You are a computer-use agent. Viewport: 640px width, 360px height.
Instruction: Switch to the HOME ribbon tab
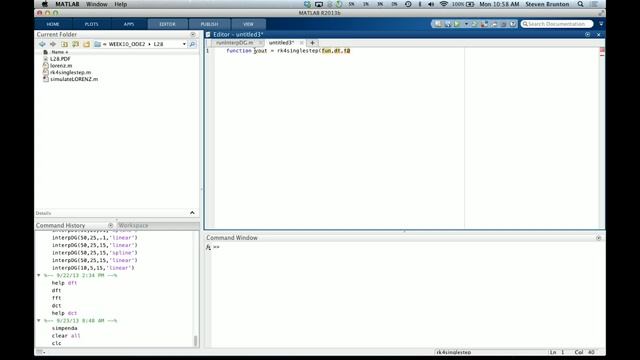pos(53,24)
